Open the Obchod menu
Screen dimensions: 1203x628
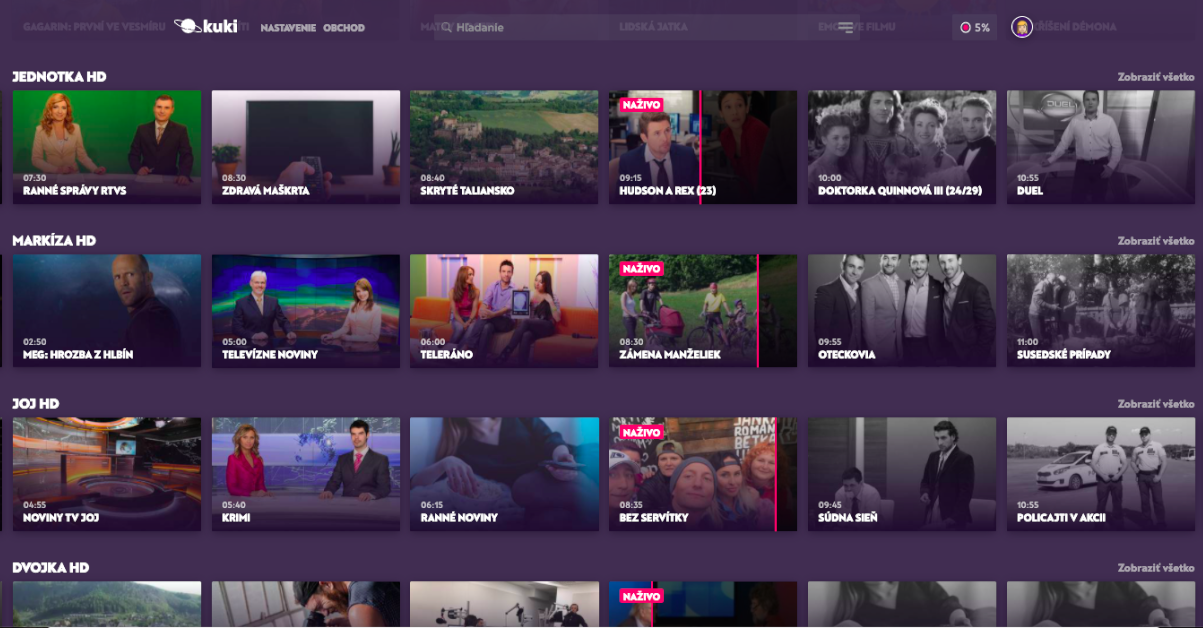pyautogui.click(x=344, y=28)
